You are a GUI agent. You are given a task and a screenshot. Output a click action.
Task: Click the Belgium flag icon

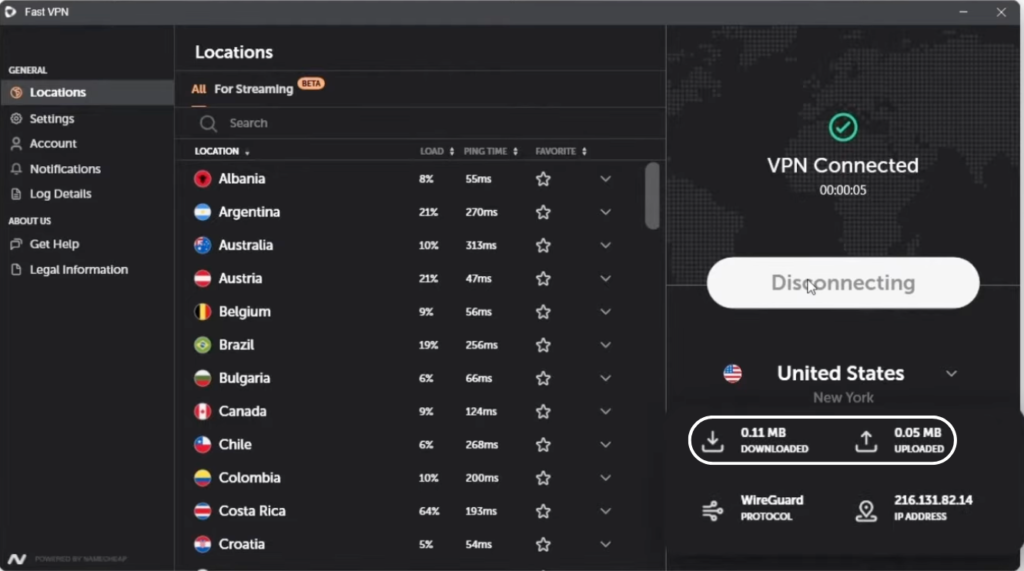[202, 312]
